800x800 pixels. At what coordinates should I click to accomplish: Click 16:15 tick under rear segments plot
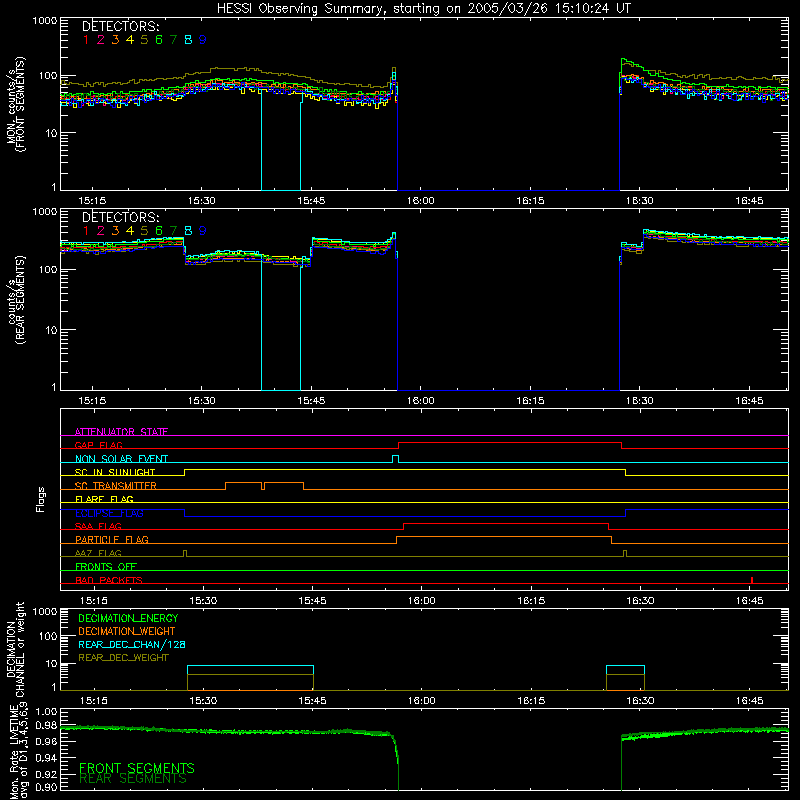pos(530,401)
